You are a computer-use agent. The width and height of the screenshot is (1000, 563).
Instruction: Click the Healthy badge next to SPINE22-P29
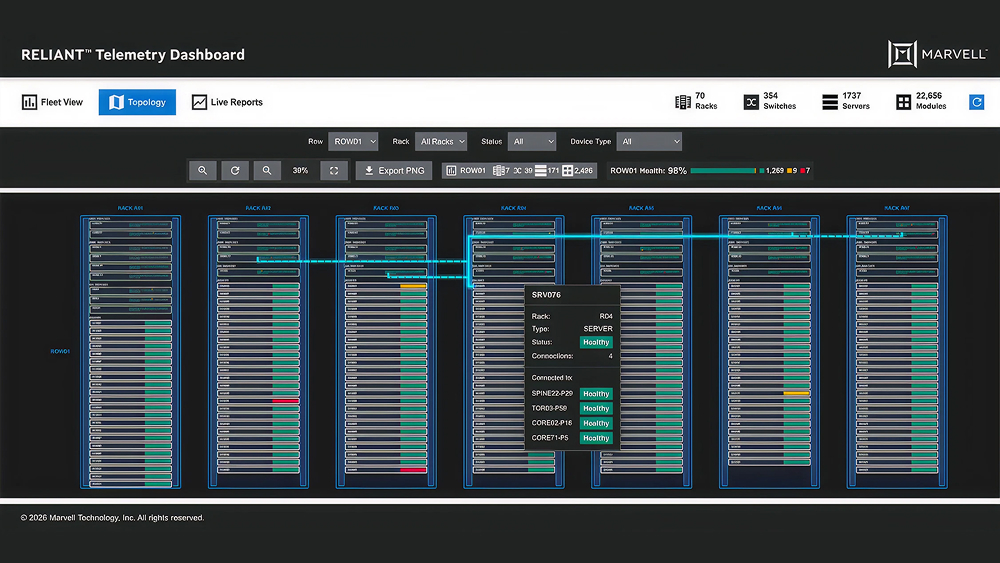click(x=596, y=394)
